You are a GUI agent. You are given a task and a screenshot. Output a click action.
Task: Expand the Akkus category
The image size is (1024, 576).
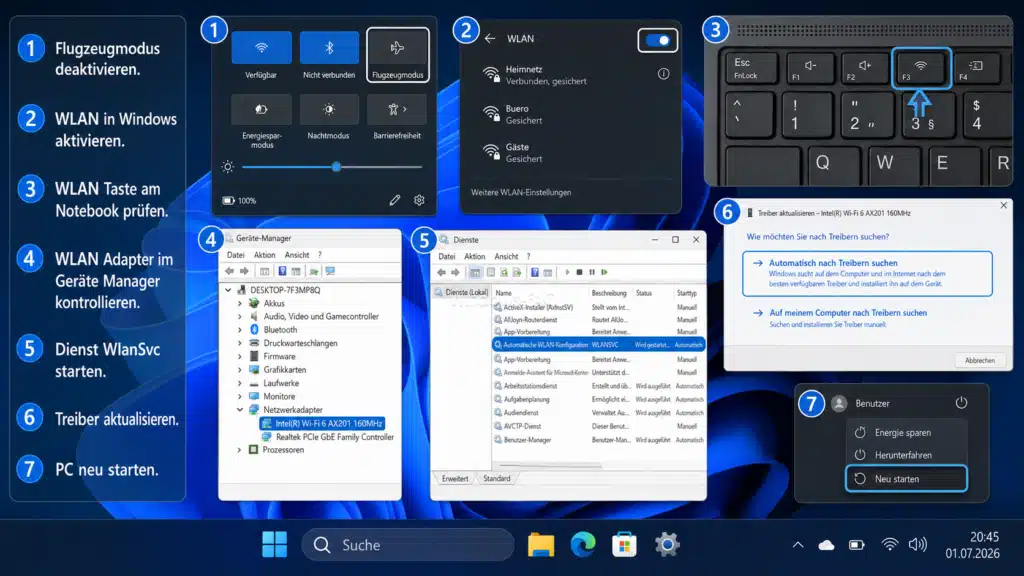pos(240,304)
